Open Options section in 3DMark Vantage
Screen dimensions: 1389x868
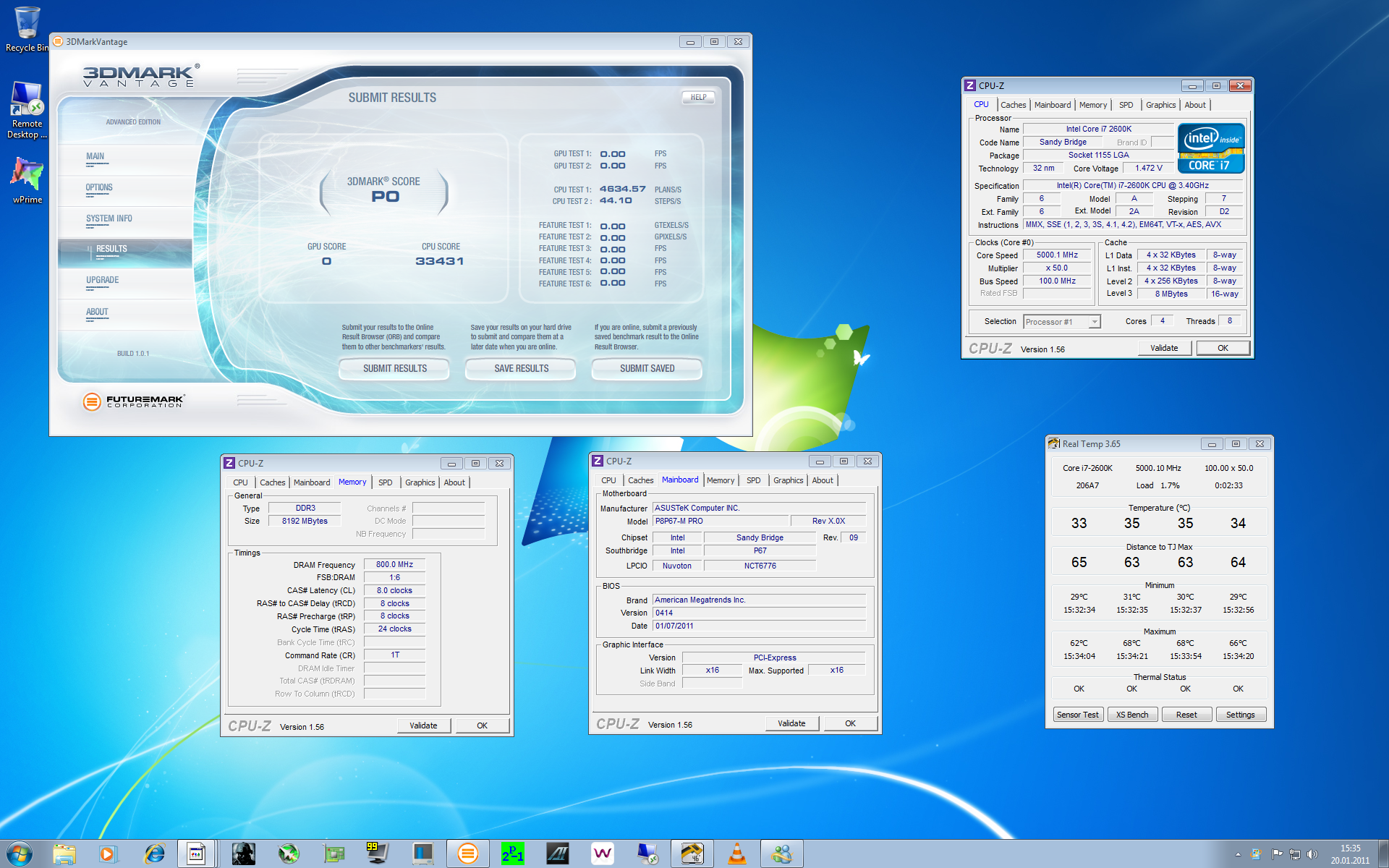(x=99, y=187)
